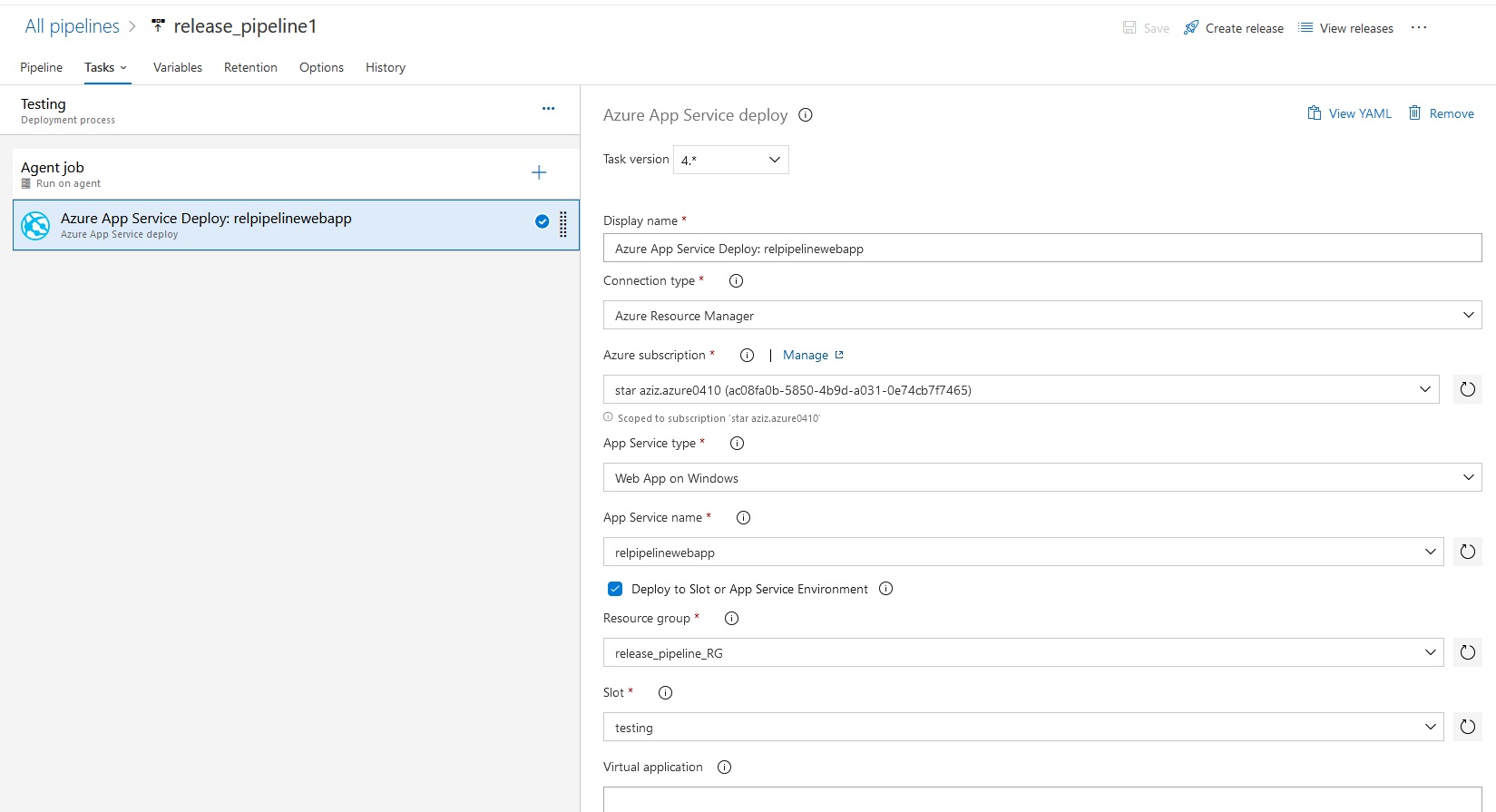
Task: Show Resource group info icon
Action: point(732,619)
